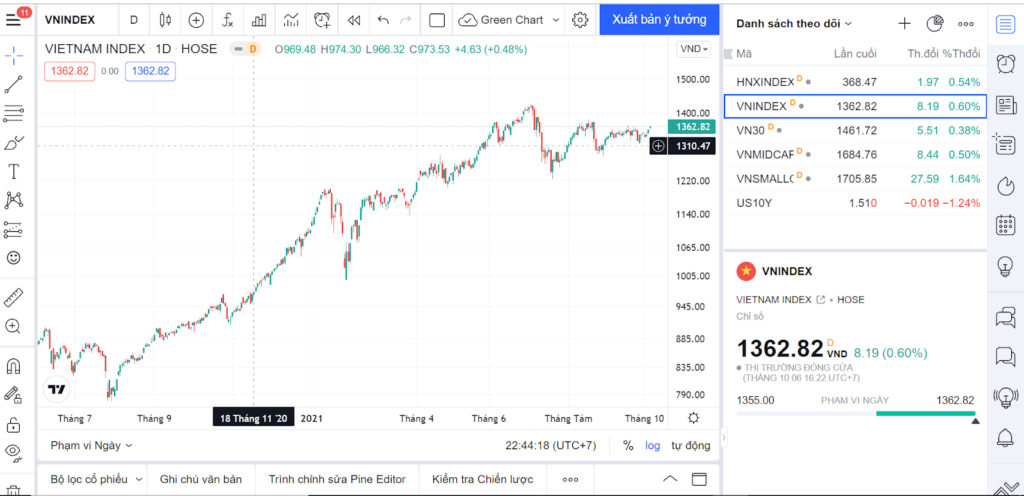Select the trend line drawing tool
The height and width of the screenshot is (496, 1024).
[x=14, y=85]
